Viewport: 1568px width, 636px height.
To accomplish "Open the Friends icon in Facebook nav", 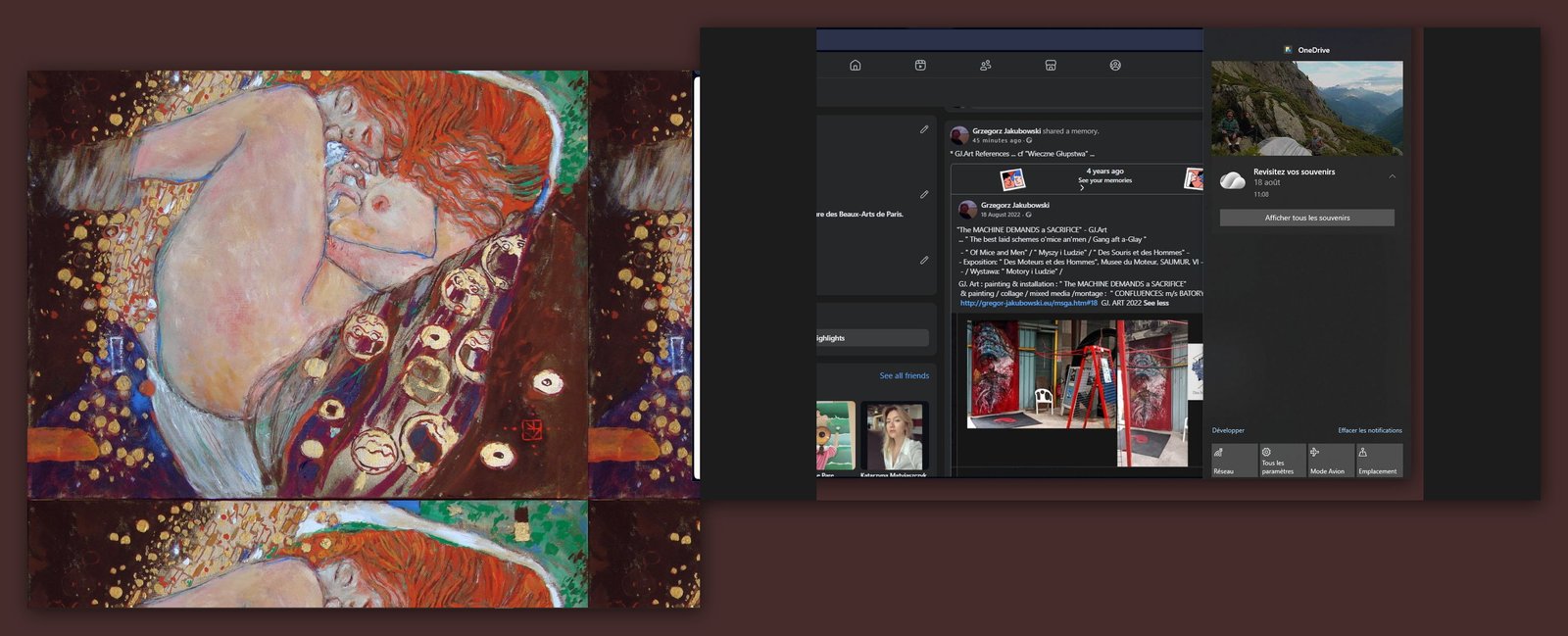I will (x=985, y=65).
